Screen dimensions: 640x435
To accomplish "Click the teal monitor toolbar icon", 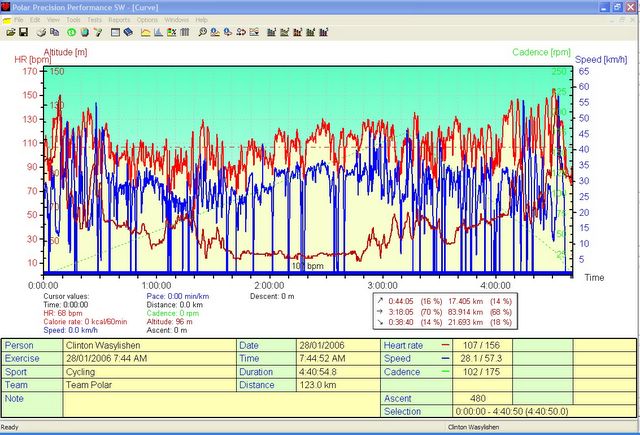I will (84, 32).
